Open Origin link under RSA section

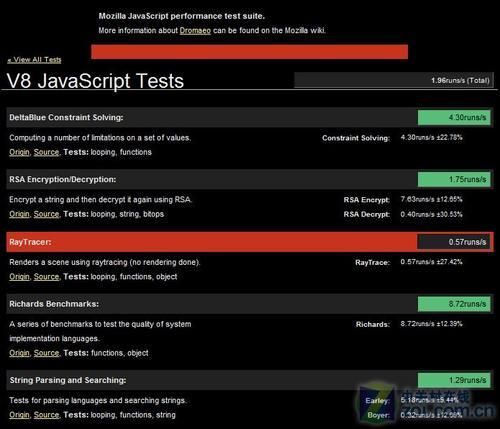(19, 214)
